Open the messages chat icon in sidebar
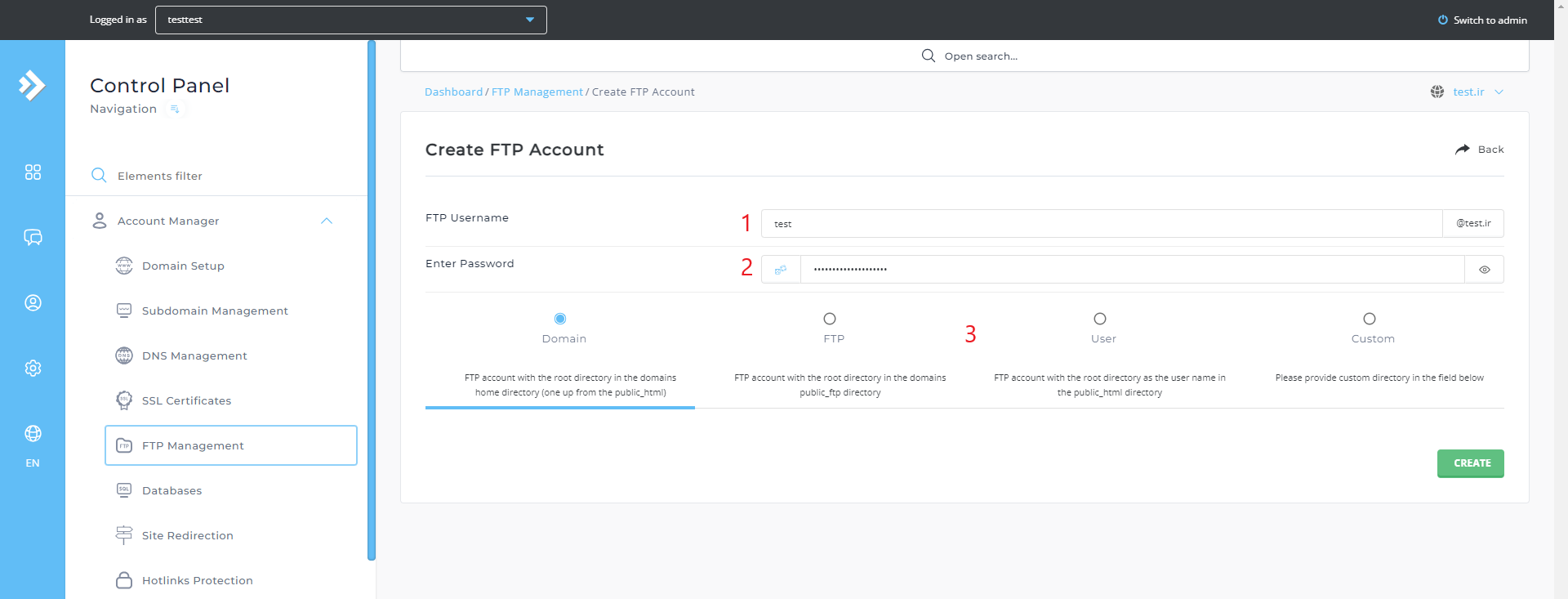The height and width of the screenshot is (599, 1568). [x=33, y=238]
